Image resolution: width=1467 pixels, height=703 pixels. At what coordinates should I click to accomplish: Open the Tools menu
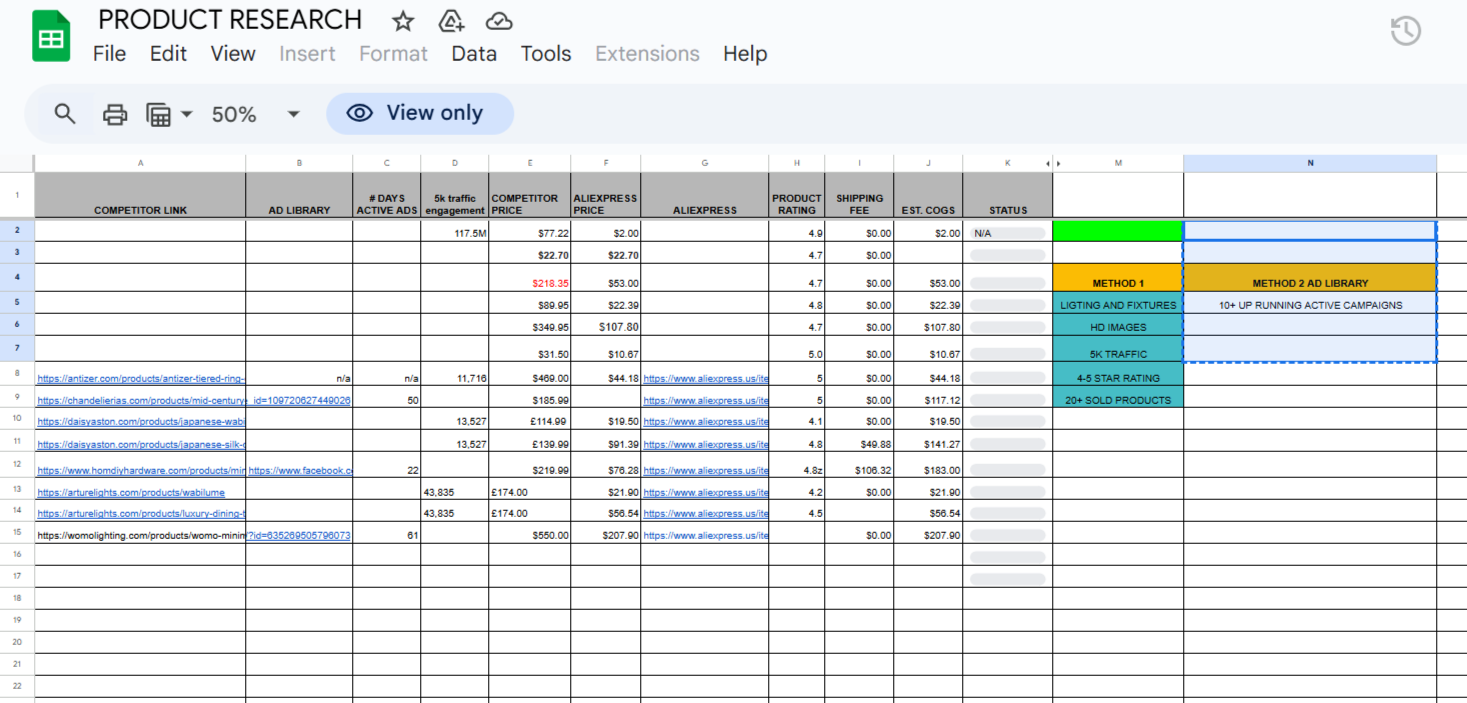(546, 54)
